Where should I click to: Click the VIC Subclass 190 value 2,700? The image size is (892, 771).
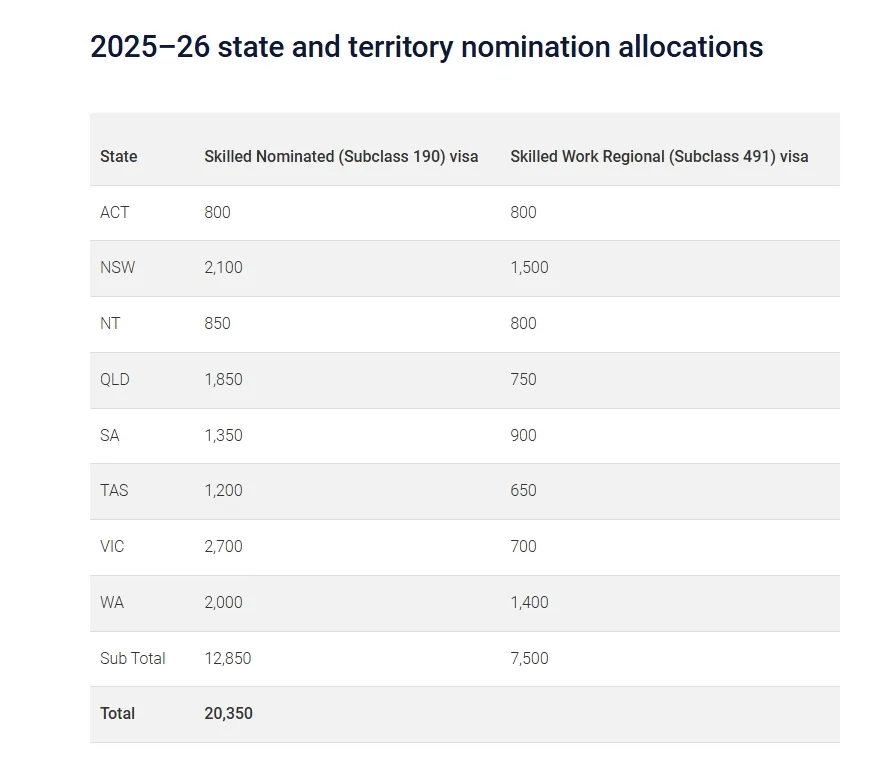223,547
